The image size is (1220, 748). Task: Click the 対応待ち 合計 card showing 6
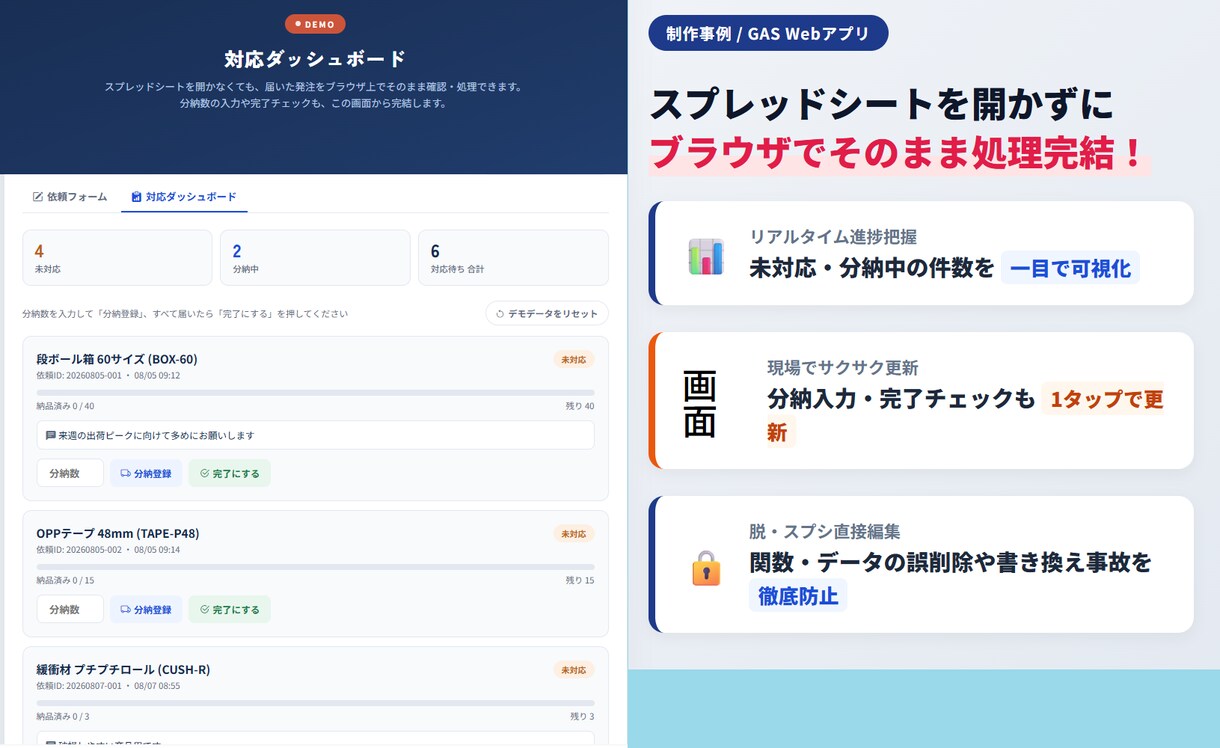click(513, 258)
